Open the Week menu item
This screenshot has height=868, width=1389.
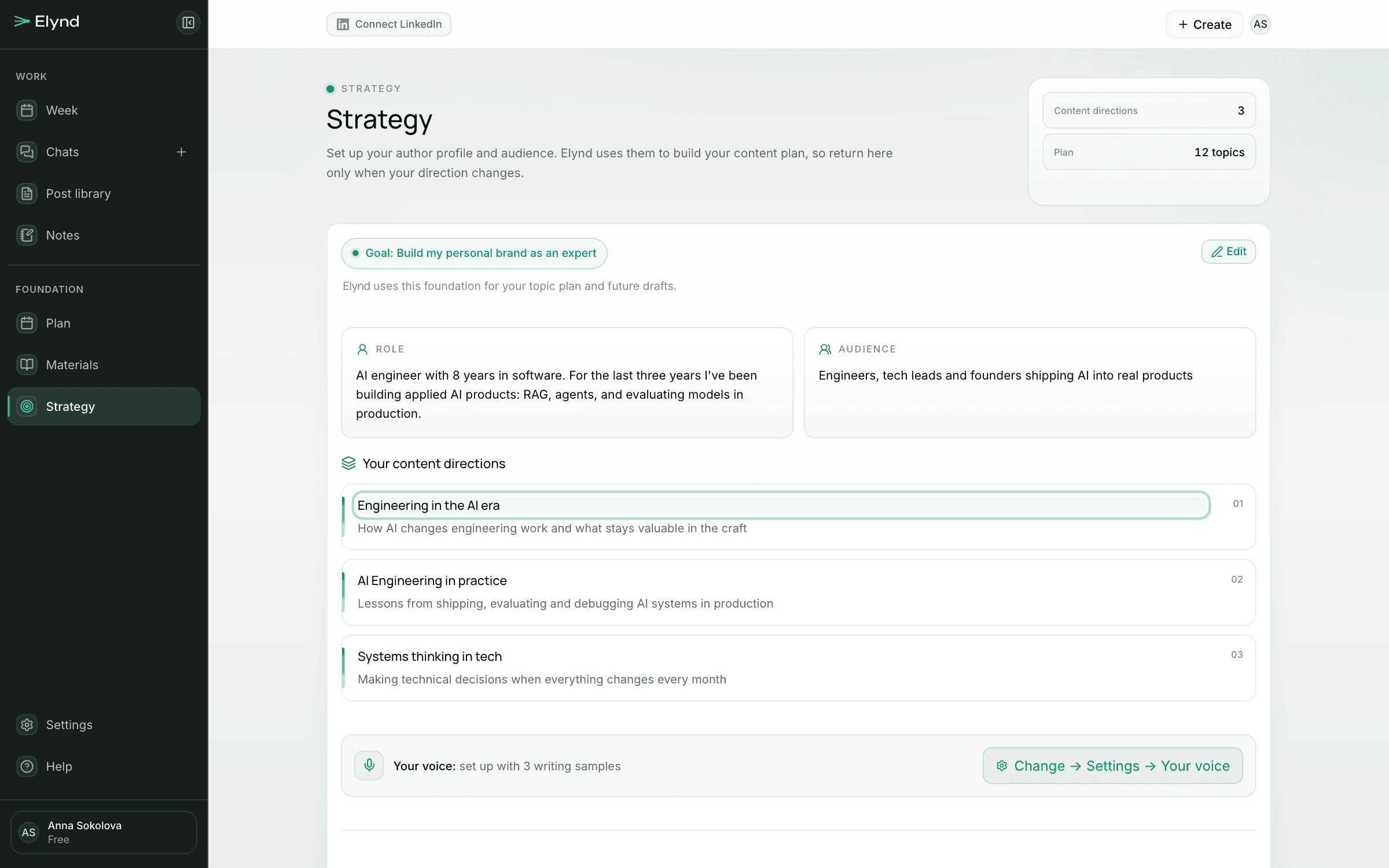point(104,111)
